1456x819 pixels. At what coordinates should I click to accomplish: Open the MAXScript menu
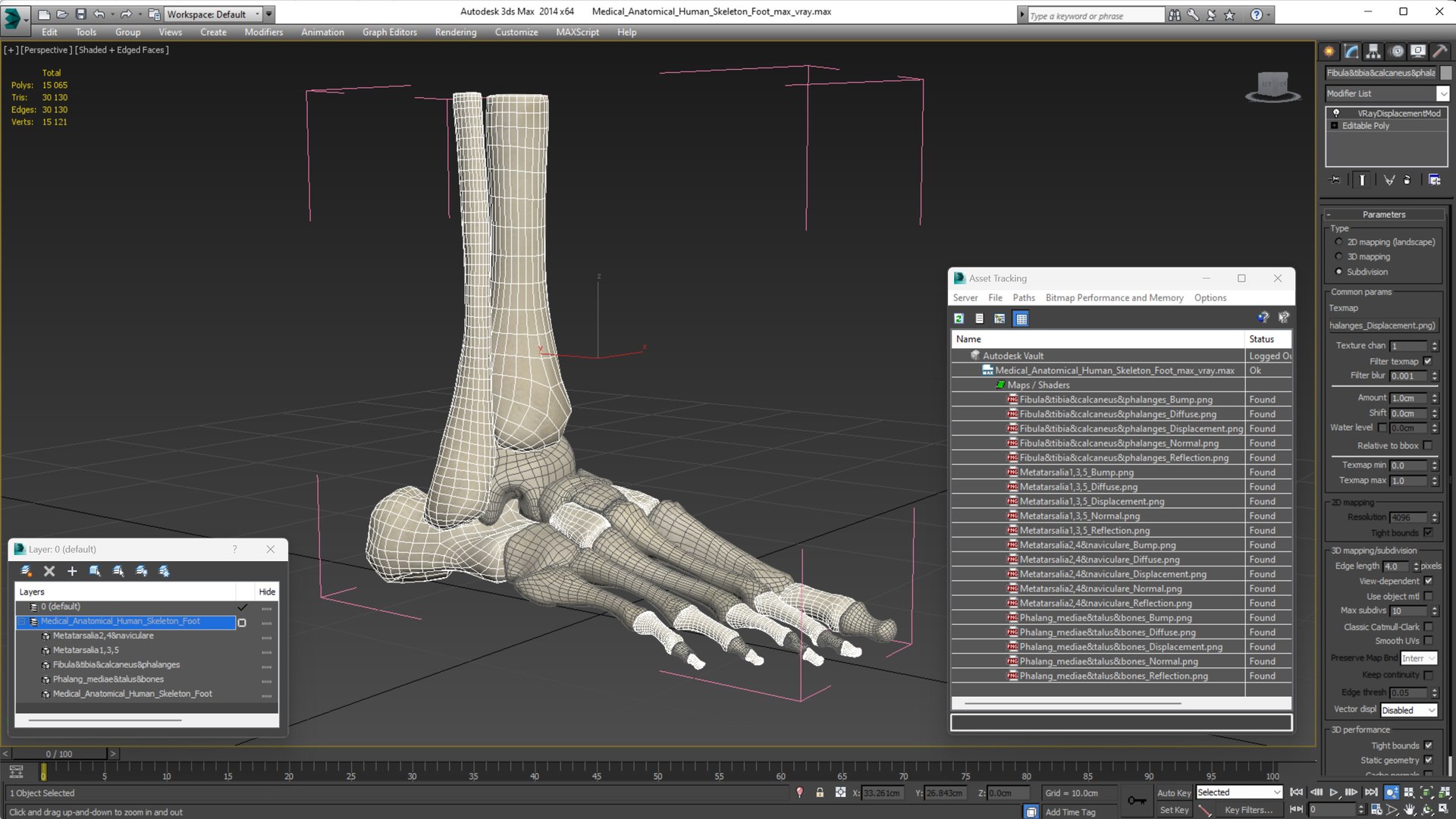click(577, 32)
